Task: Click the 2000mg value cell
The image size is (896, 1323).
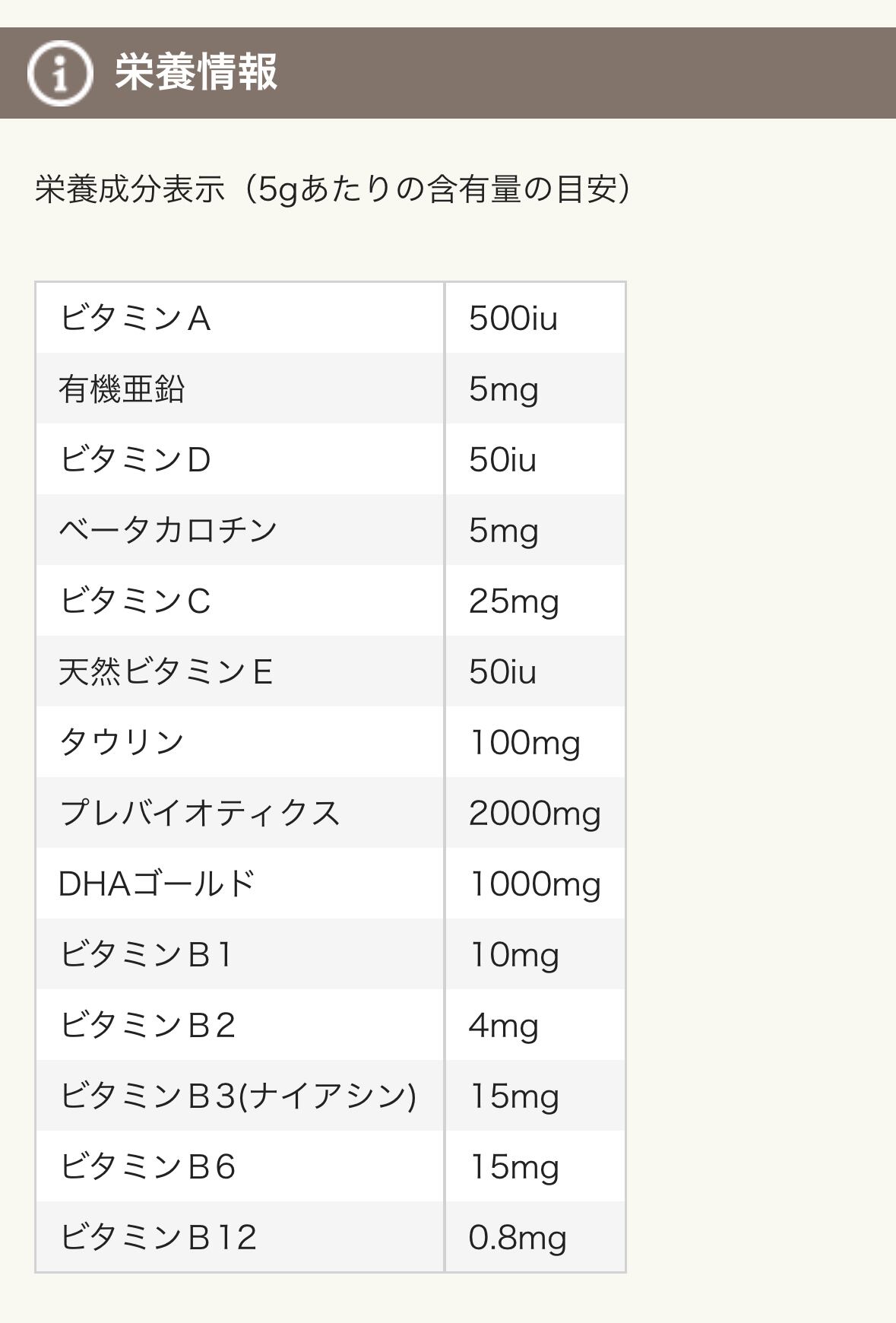Action: coord(534,813)
